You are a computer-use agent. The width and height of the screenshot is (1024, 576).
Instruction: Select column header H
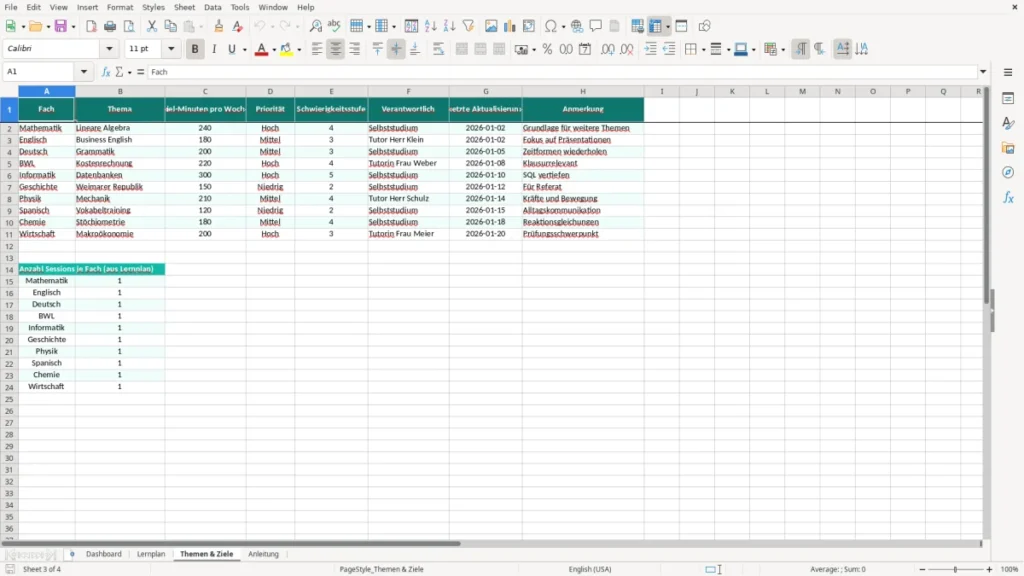(583, 91)
